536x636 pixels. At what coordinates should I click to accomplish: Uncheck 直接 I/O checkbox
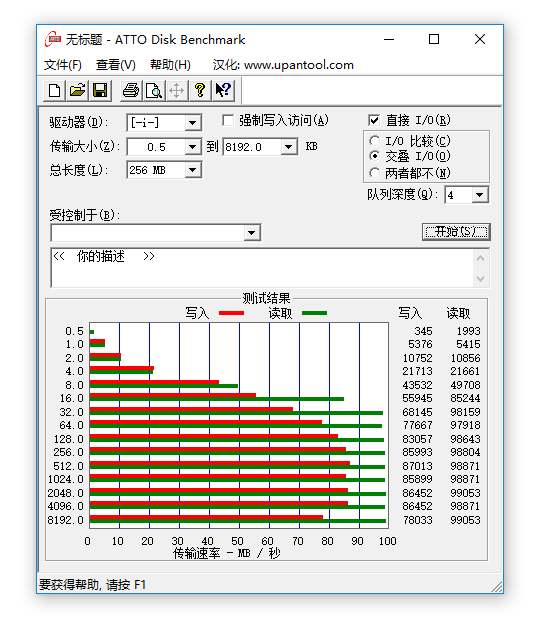374,120
